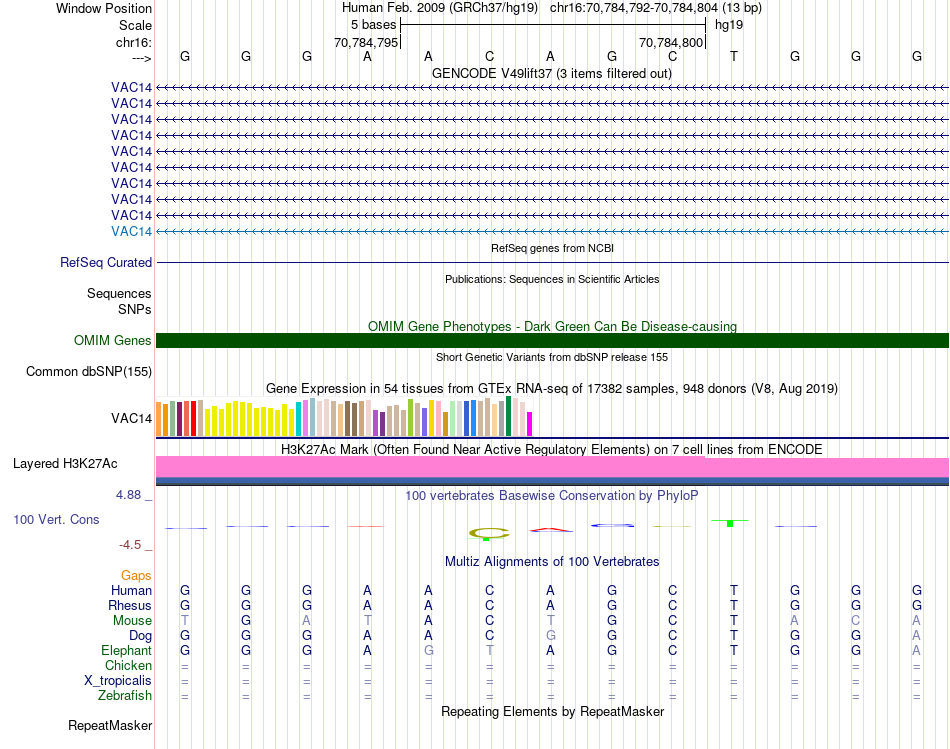Click the SNPs track label
This screenshot has width=950, height=749.
[135, 309]
